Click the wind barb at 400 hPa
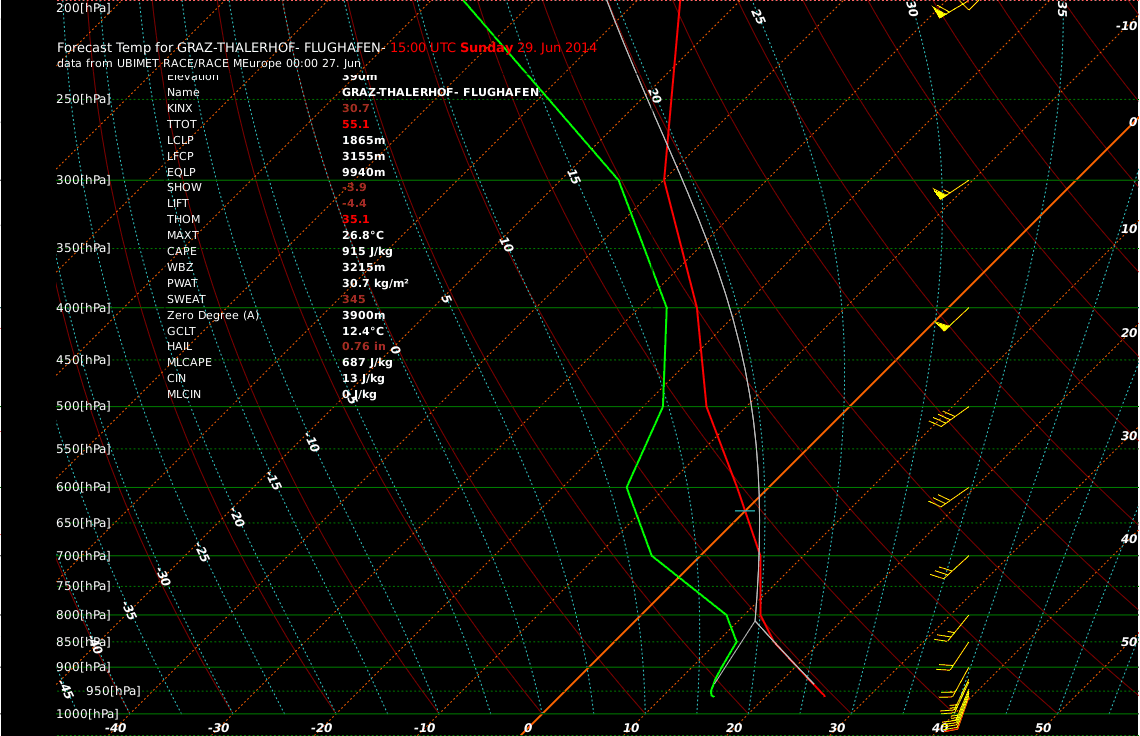Screen dimensions: 1140x736 [x=951, y=319]
